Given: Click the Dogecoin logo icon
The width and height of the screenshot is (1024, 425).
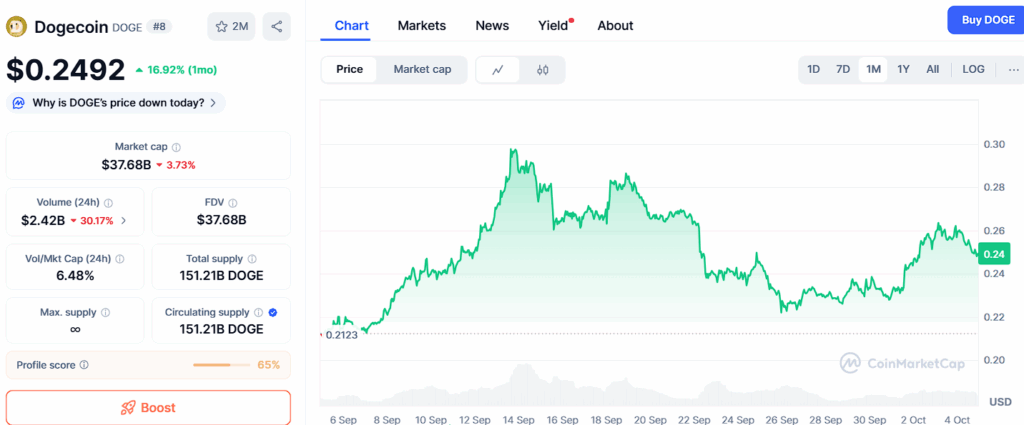Looking at the screenshot, I should 17,27.
